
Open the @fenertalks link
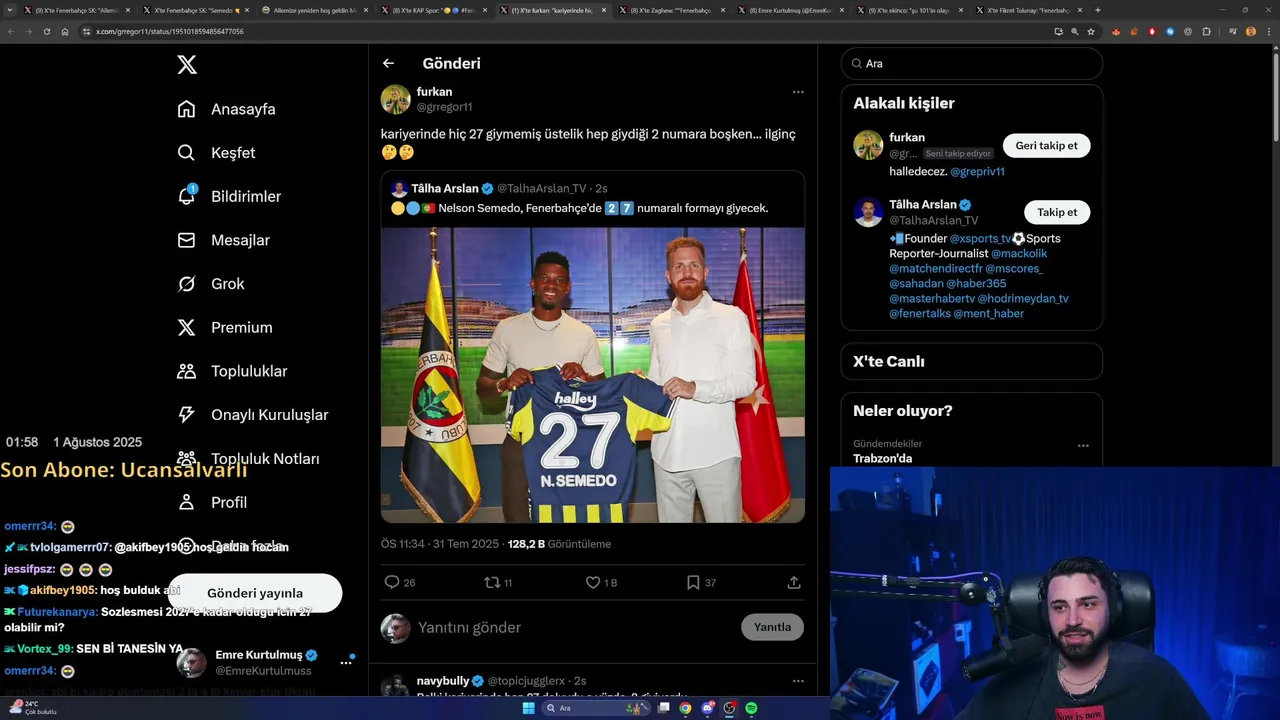(919, 314)
